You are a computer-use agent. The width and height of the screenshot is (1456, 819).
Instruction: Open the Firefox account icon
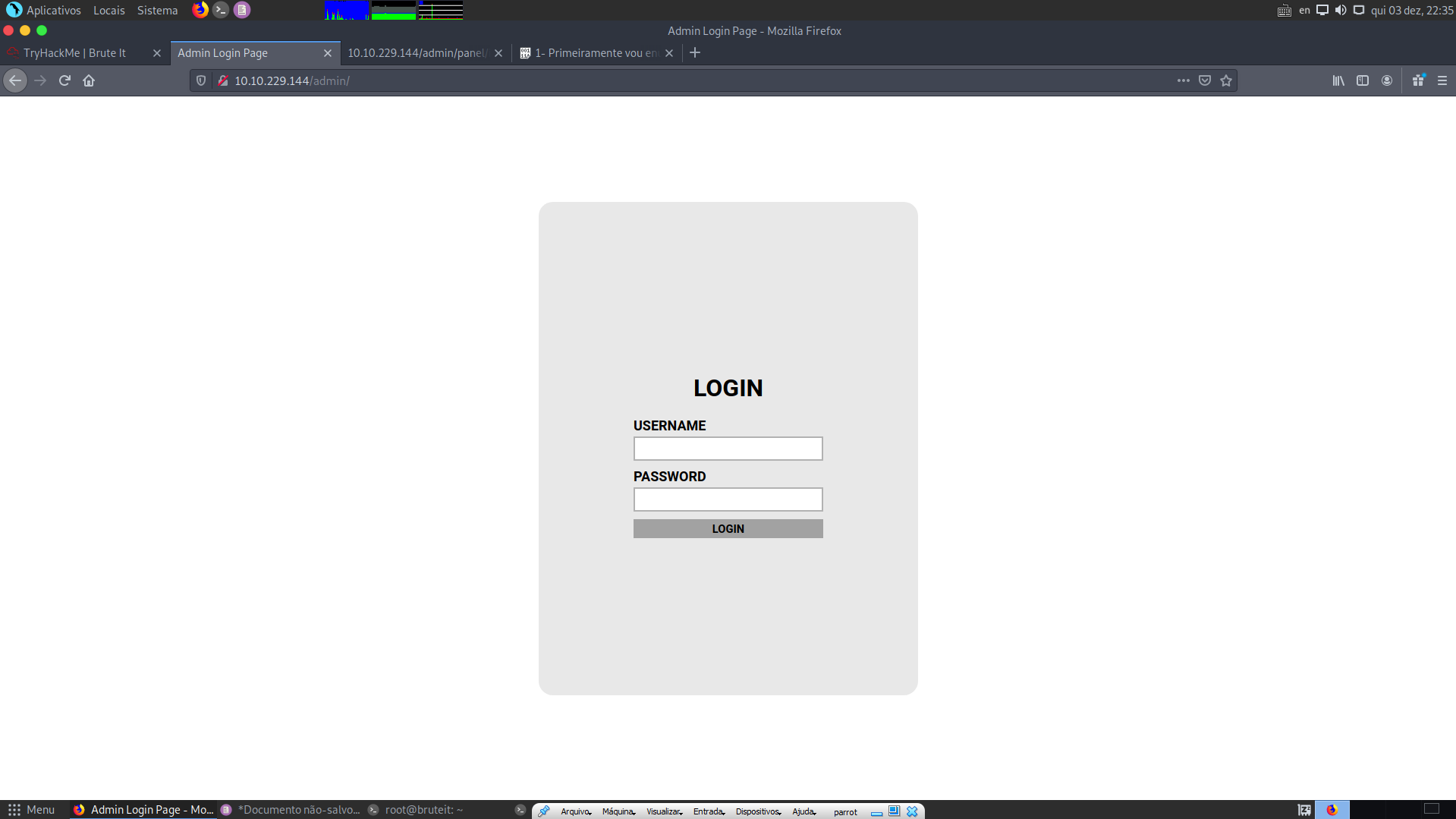tap(1386, 80)
